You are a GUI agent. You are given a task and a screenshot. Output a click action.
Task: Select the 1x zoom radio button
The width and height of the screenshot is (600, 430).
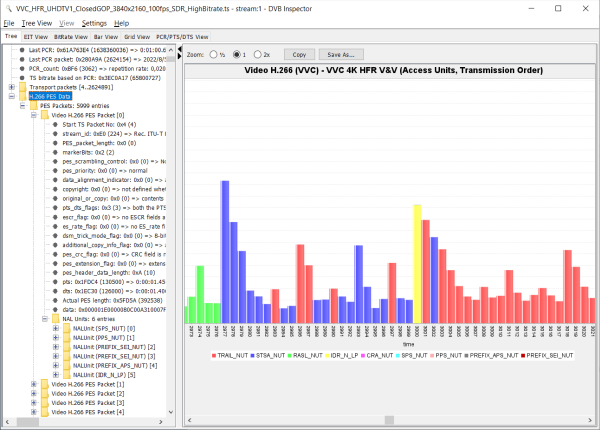pyautogui.click(x=236, y=54)
